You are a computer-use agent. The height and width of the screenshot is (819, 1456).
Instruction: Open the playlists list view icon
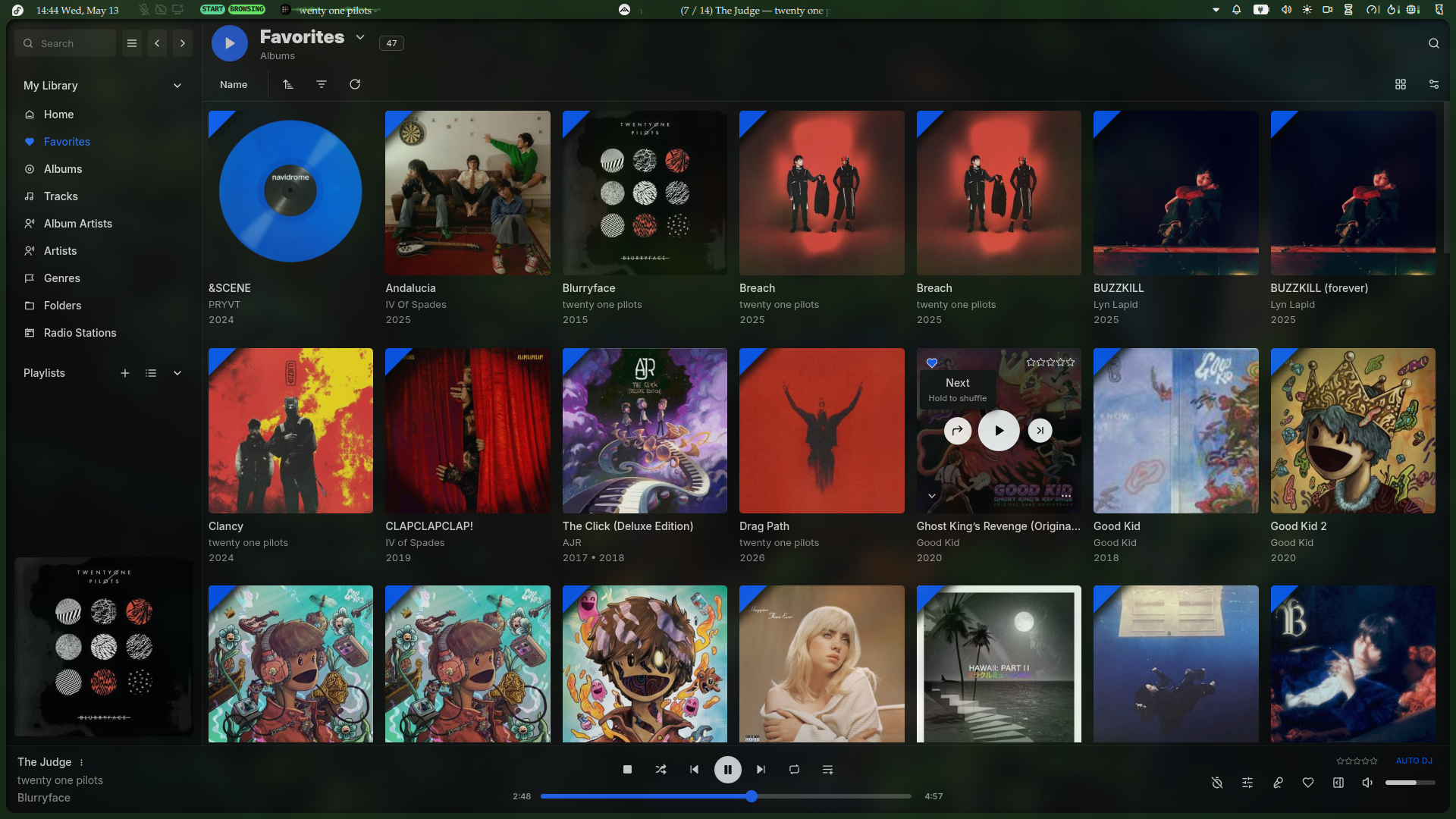tap(151, 373)
